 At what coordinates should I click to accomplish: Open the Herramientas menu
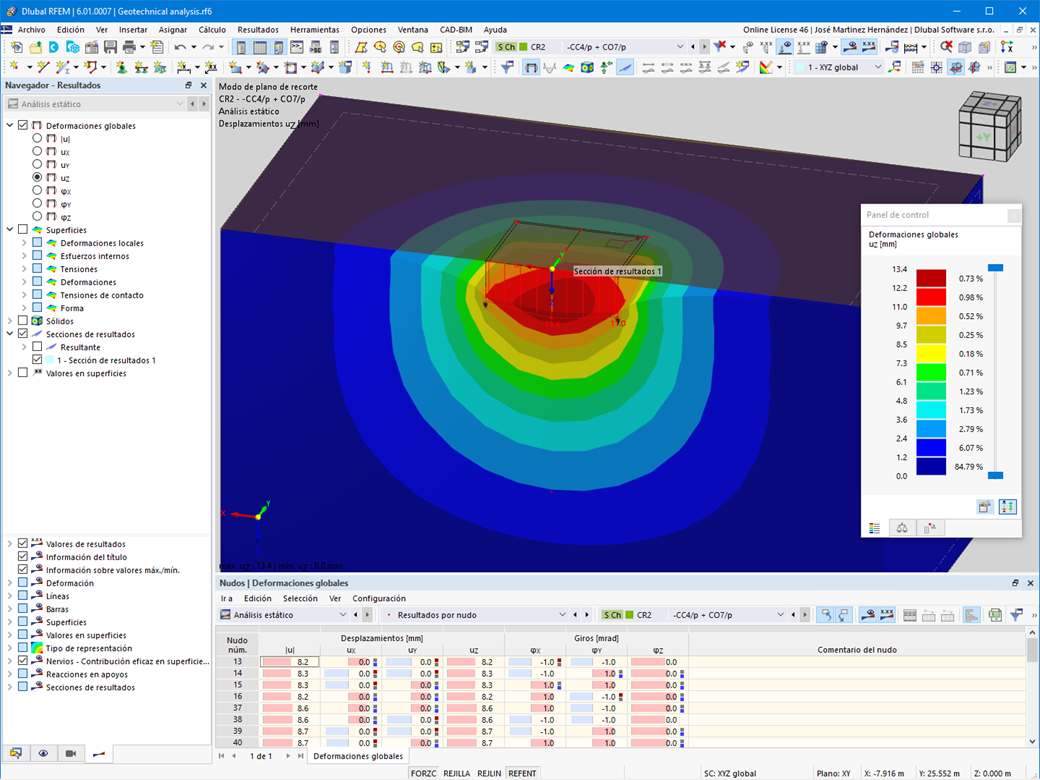coord(314,30)
